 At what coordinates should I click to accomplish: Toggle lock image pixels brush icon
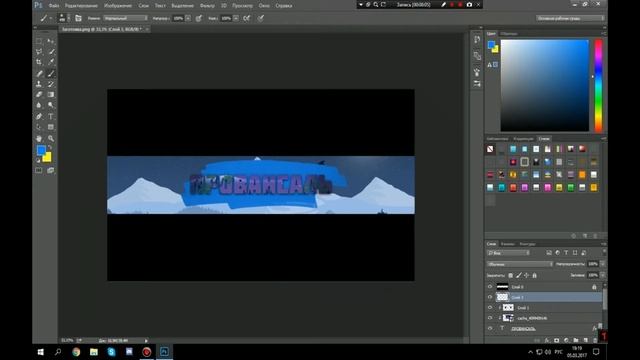click(519, 276)
